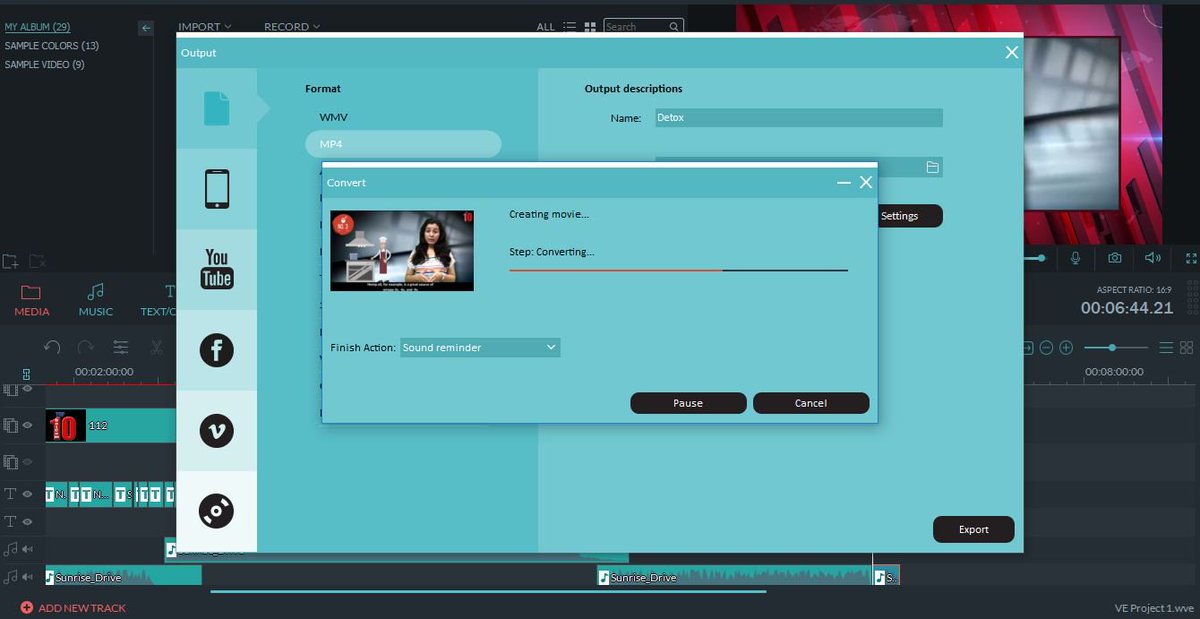Undo the last timeline edit
This screenshot has width=1200, height=619.
(53, 347)
